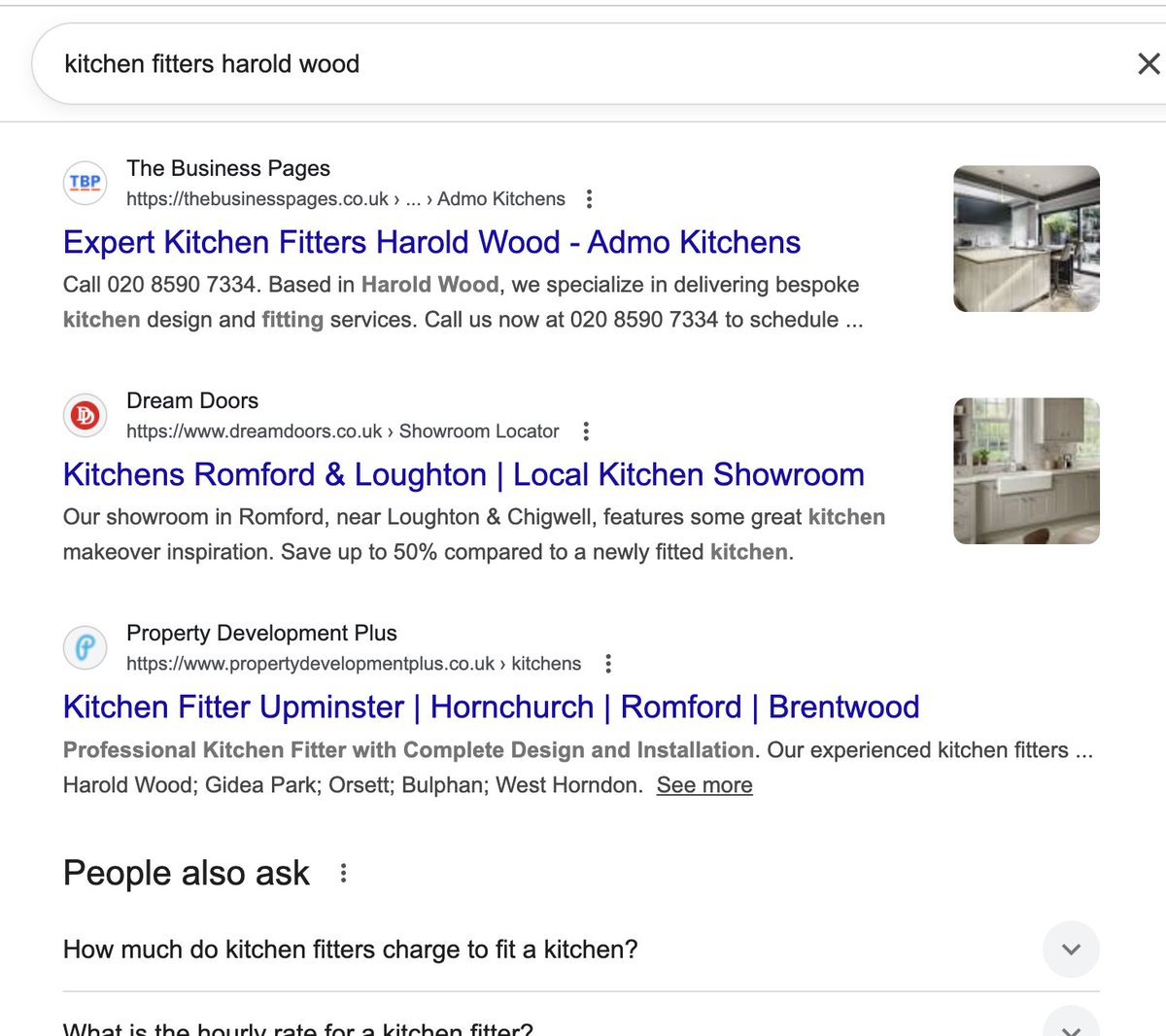1166x1036 pixels.
Task: Click The Business Pages TBP favicon
Action: (x=86, y=183)
